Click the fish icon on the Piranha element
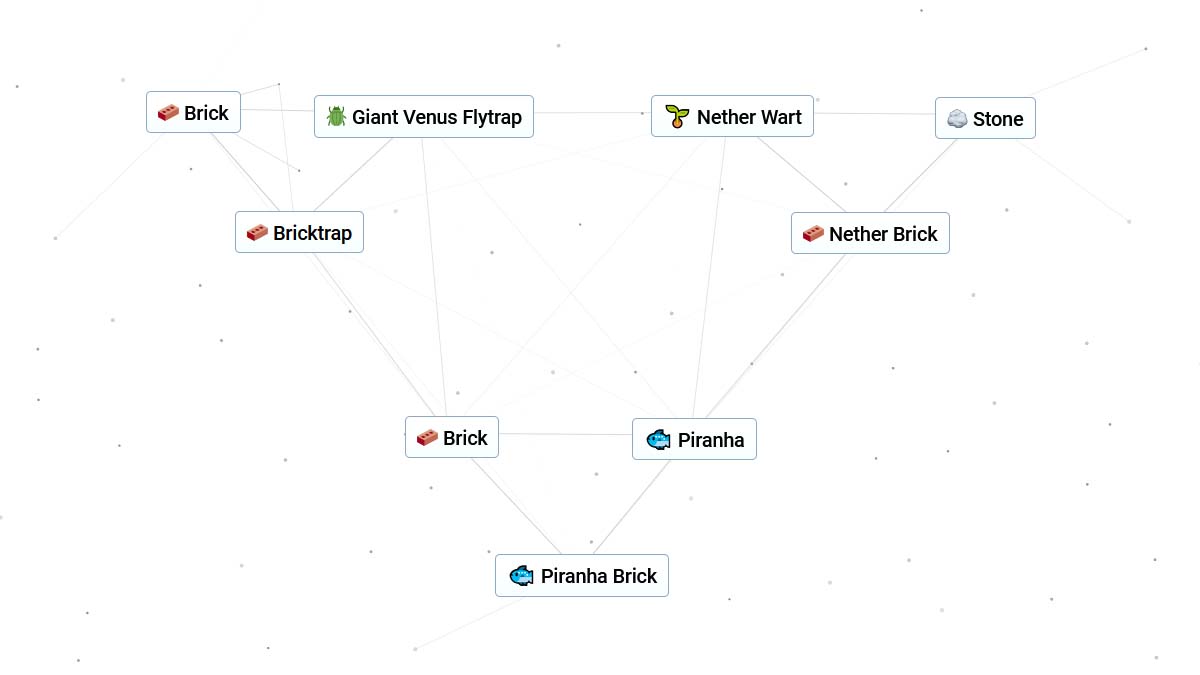This screenshot has width=1200, height=675. click(x=657, y=439)
